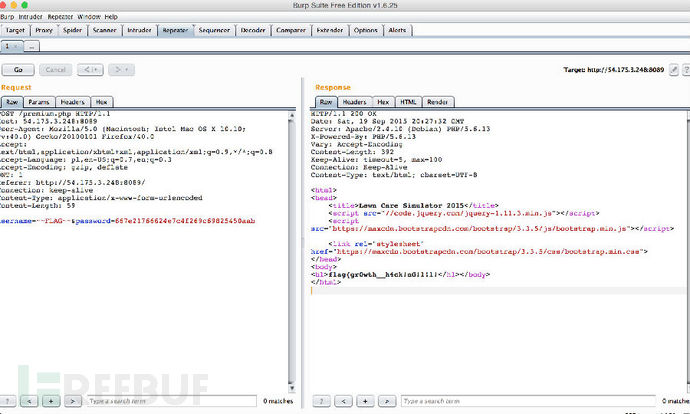Go forward in Repeater request history
This screenshot has height=414, width=690.
[x=121, y=70]
